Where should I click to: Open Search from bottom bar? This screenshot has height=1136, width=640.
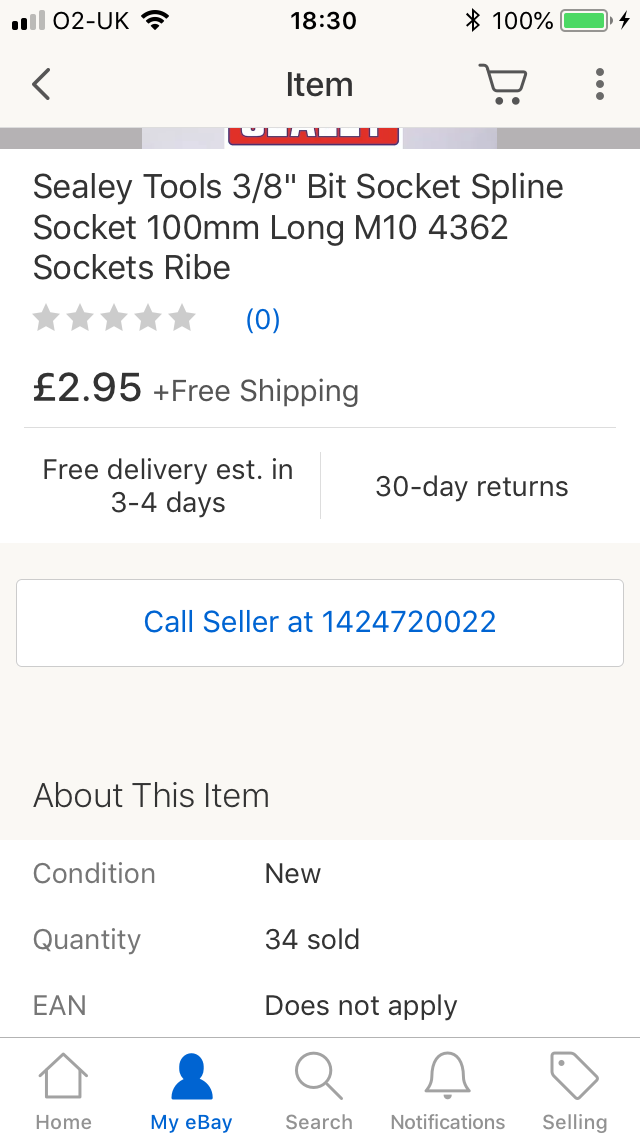319,1090
